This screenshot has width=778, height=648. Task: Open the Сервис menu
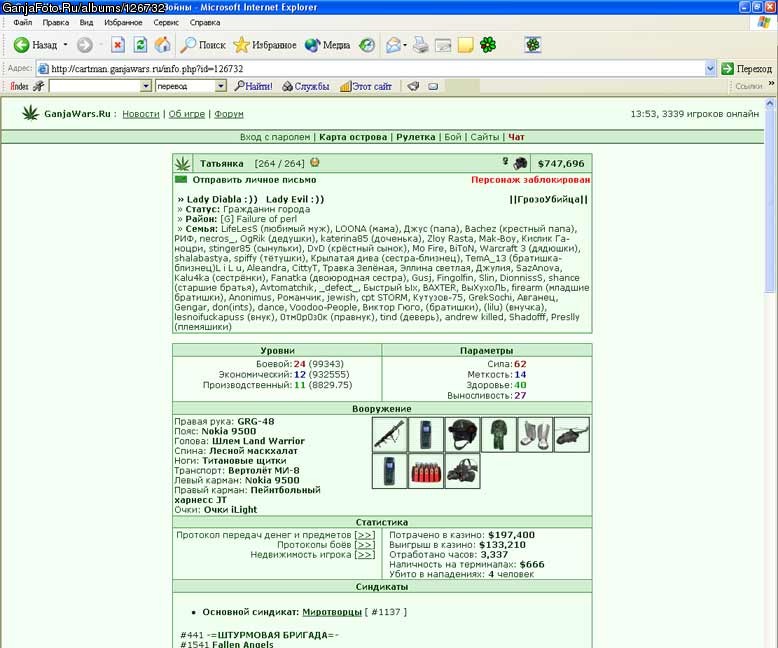tap(166, 23)
